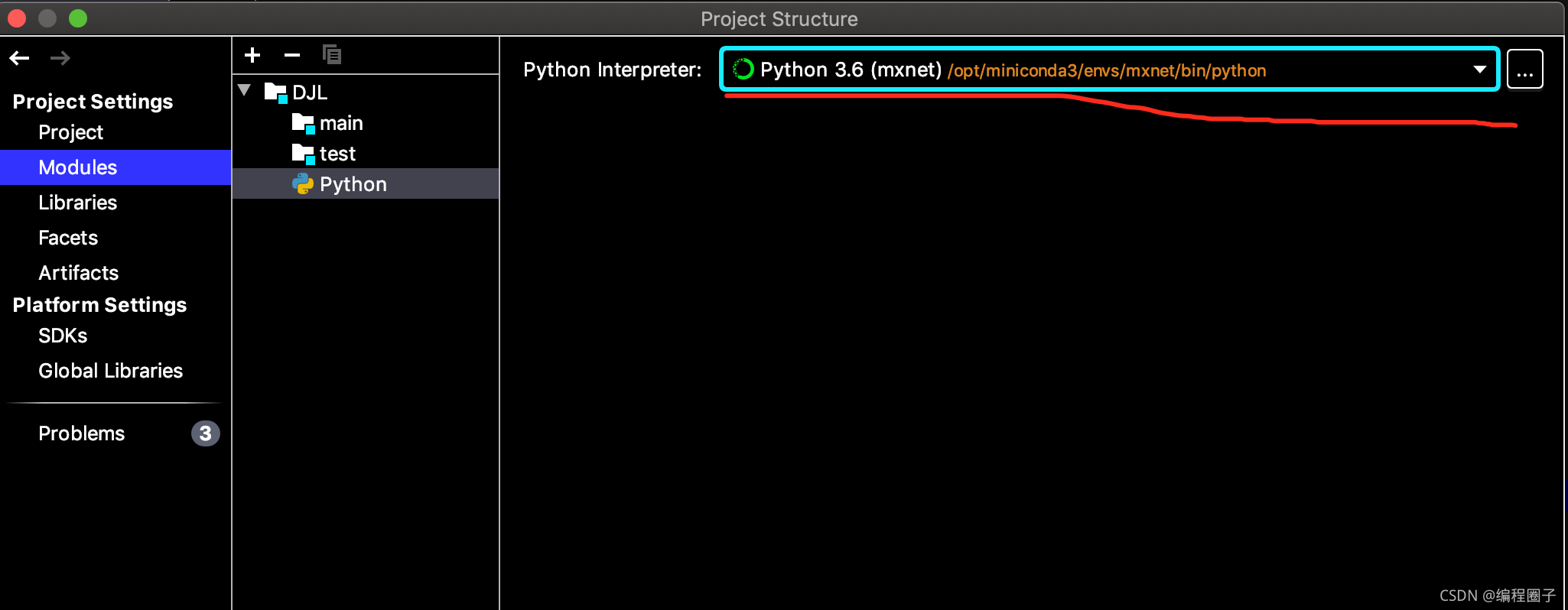Image resolution: width=1568 pixels, height=610 pixels.
Task: Select Modules in Project Settings
Action: click(115, 167)
